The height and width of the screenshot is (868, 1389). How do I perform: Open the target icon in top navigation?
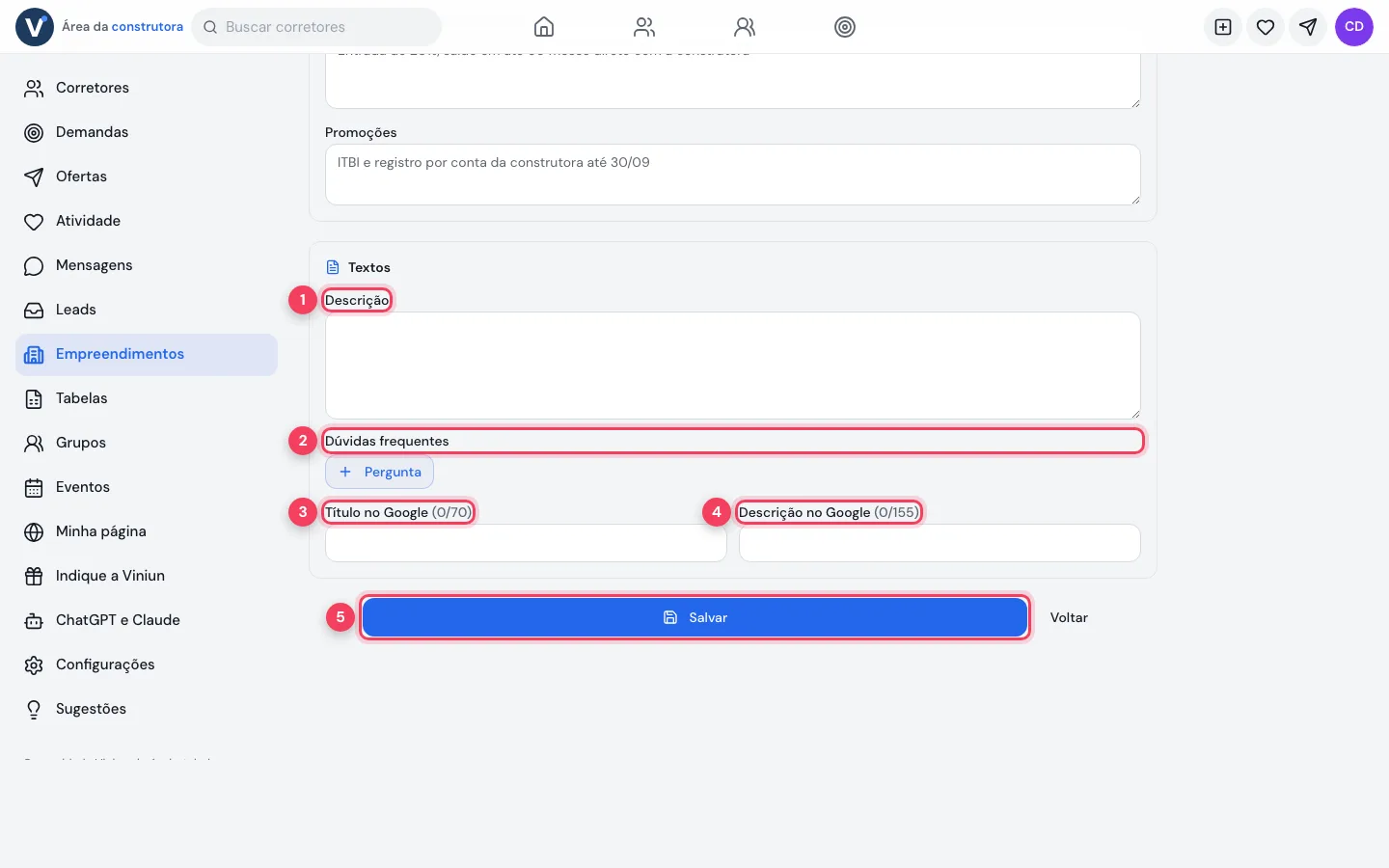coord(845,27)
